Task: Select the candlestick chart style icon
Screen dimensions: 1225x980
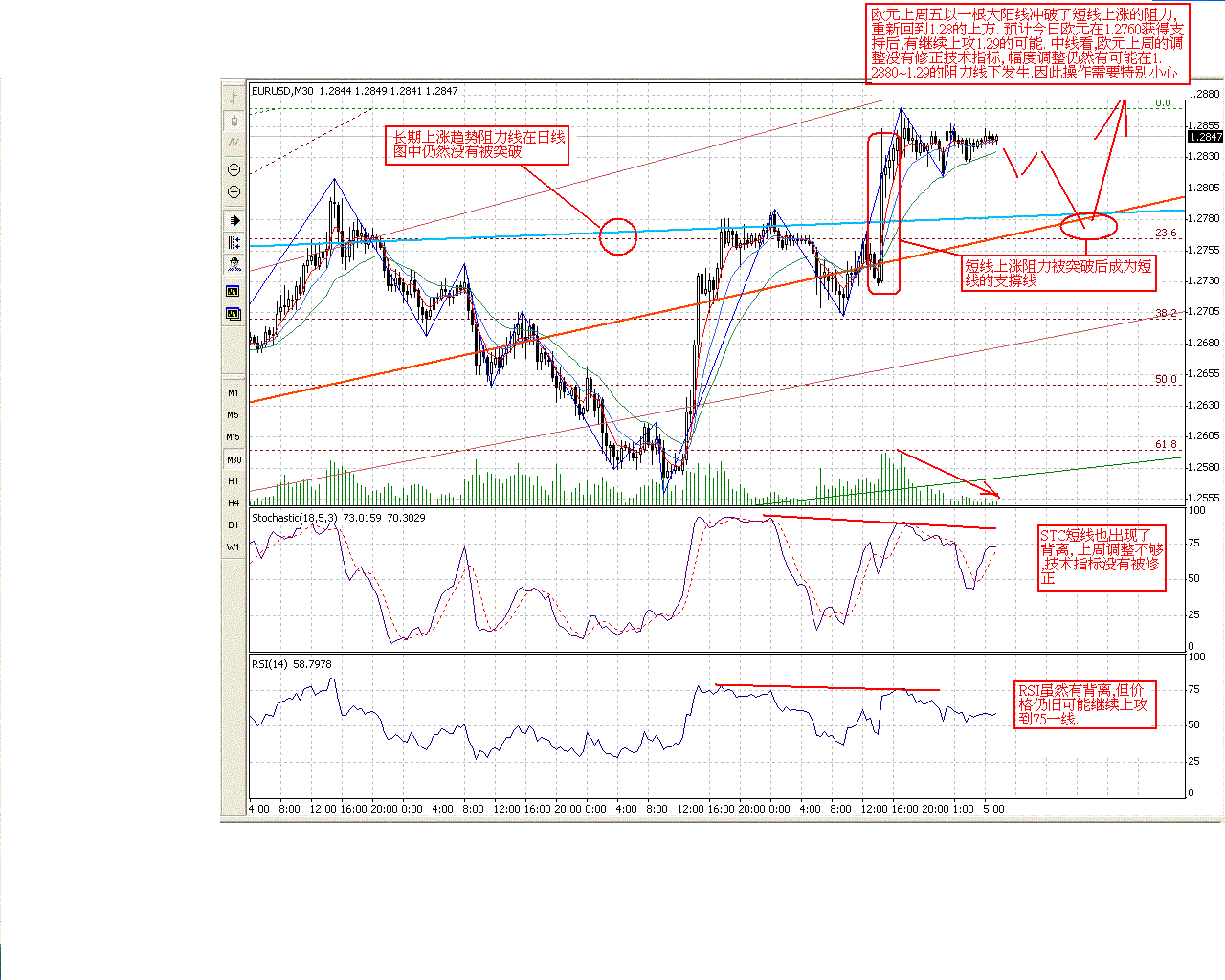Action: tap(234, 121)
